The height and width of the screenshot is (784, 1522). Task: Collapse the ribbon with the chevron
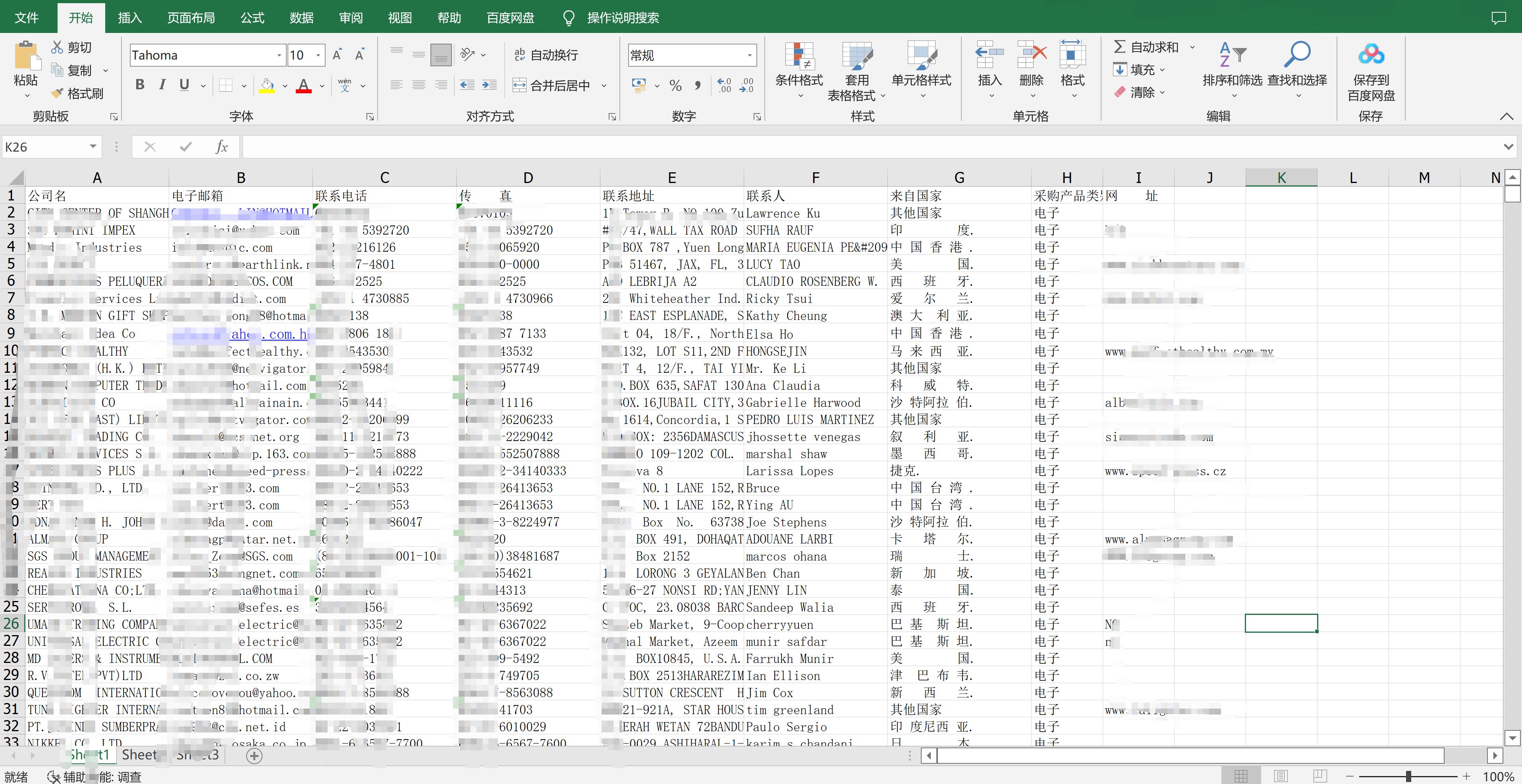point(1506,116)
